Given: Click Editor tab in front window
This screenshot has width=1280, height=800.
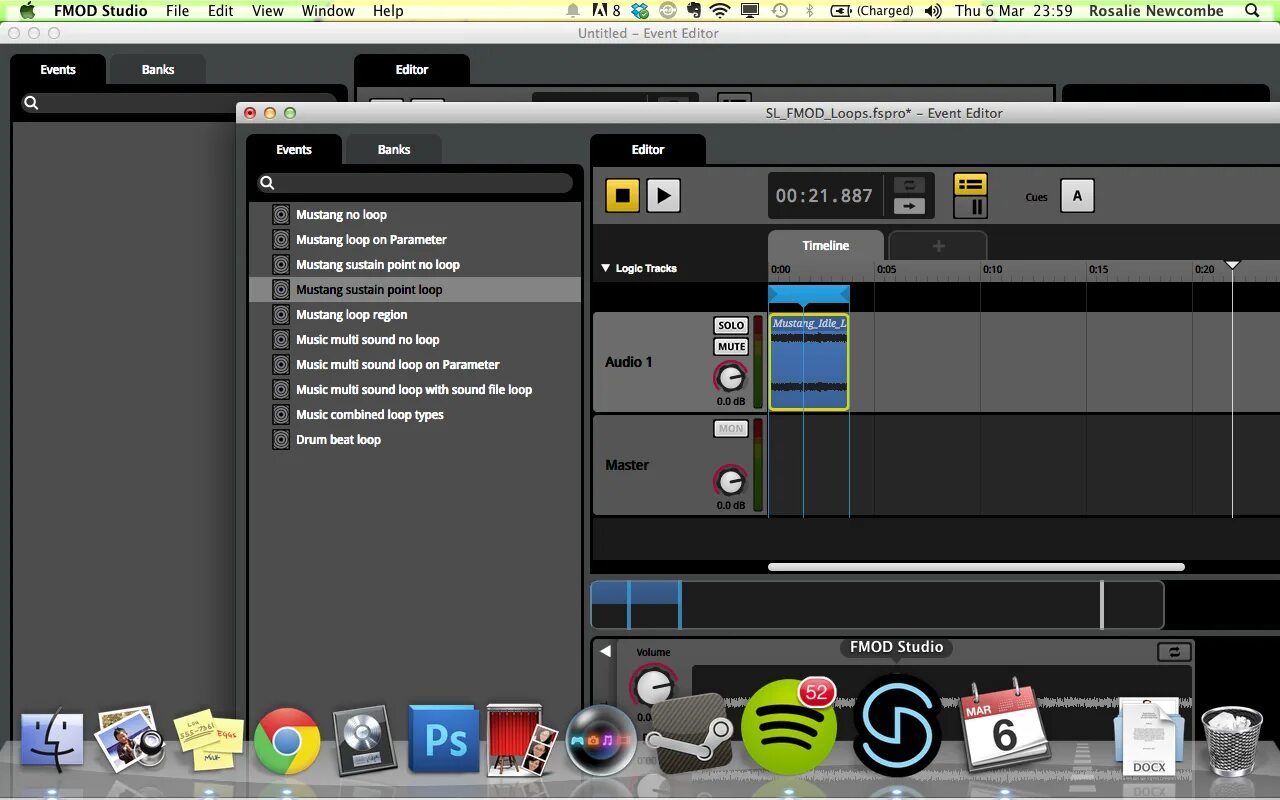Looking at the screenshot, I should (x=648, y=149).
